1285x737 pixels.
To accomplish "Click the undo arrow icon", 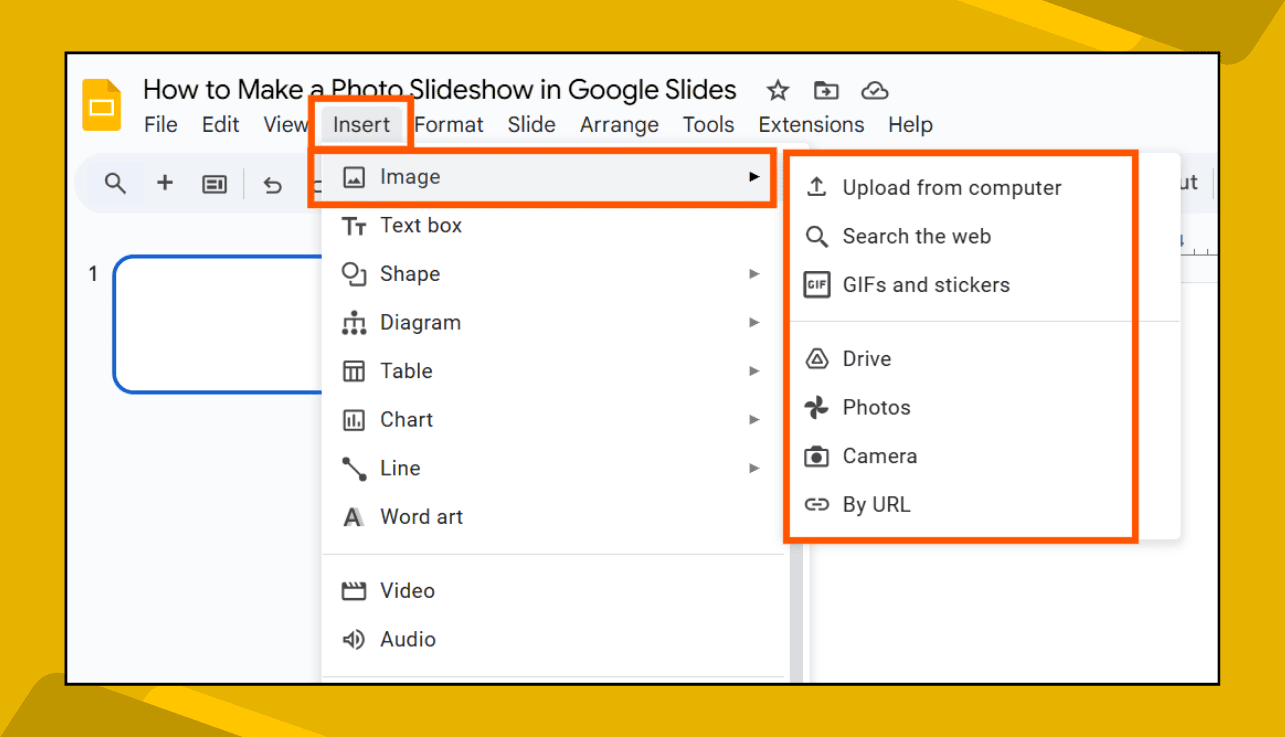I will [272, 184].
